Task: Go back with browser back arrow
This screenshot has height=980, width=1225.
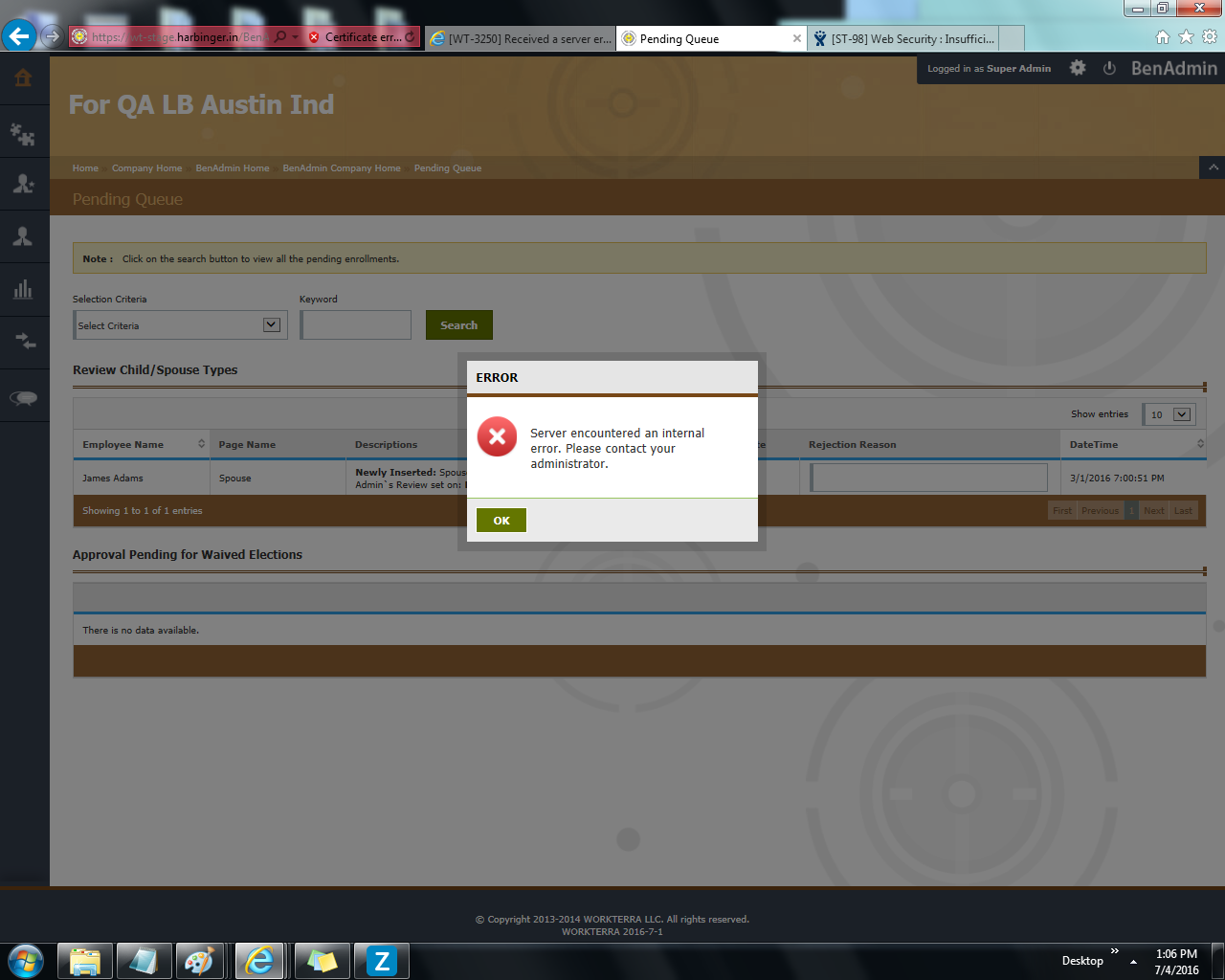Action: [x=19, y=36]
